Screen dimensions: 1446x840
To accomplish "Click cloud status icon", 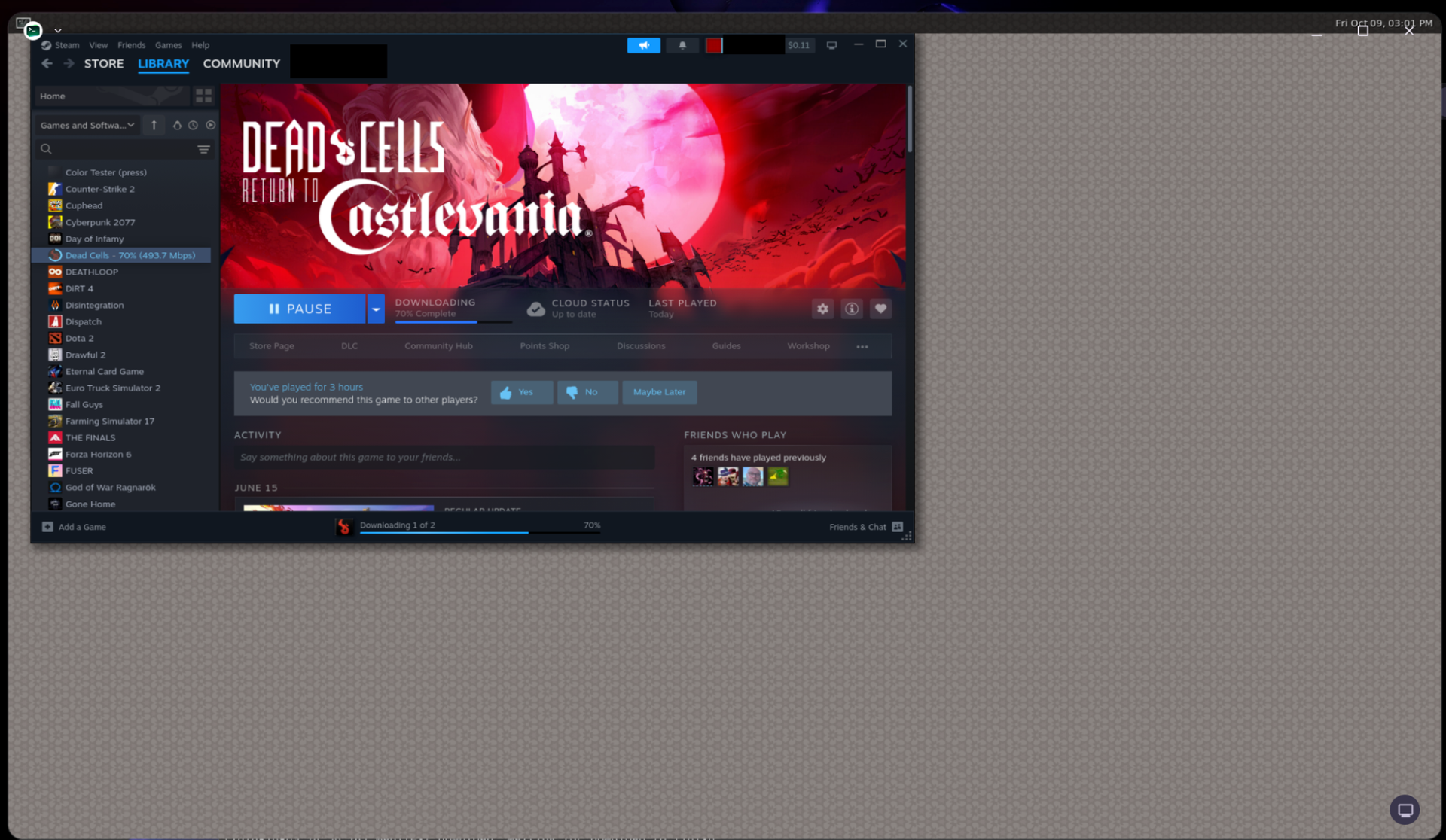I will pyautogui.click(x=535, y=309).
